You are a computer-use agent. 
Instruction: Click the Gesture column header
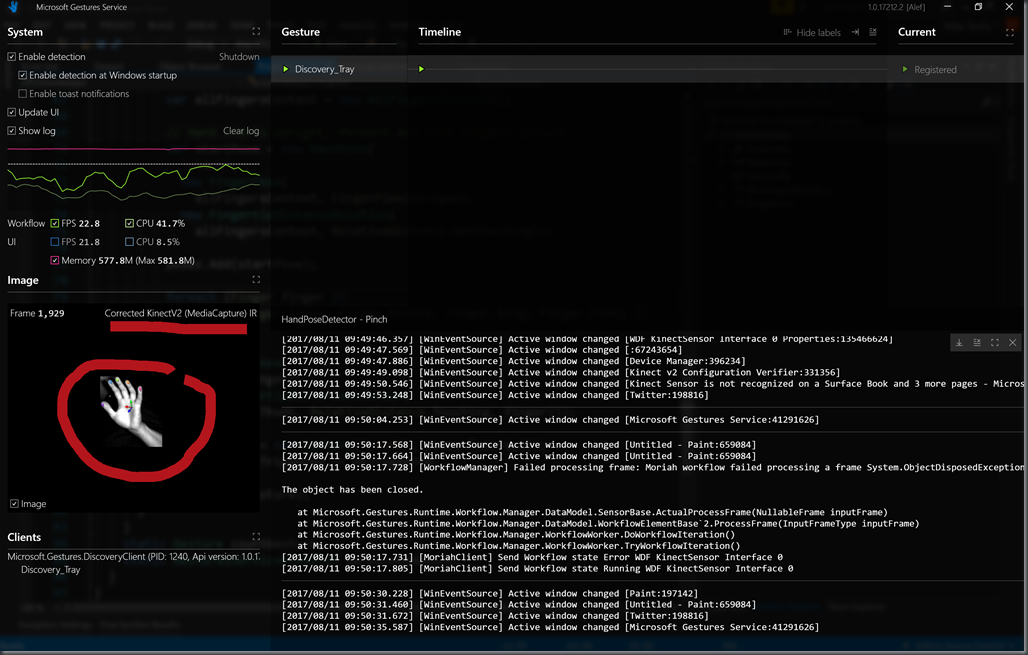tap(300, 32)
